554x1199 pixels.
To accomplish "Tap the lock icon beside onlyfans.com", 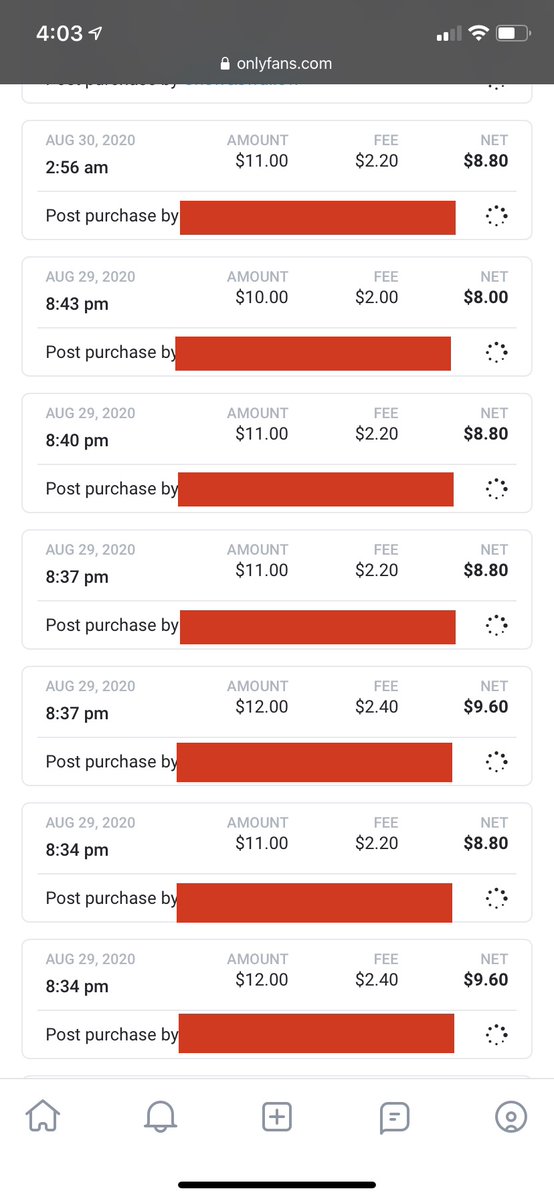I will point(225,63).
